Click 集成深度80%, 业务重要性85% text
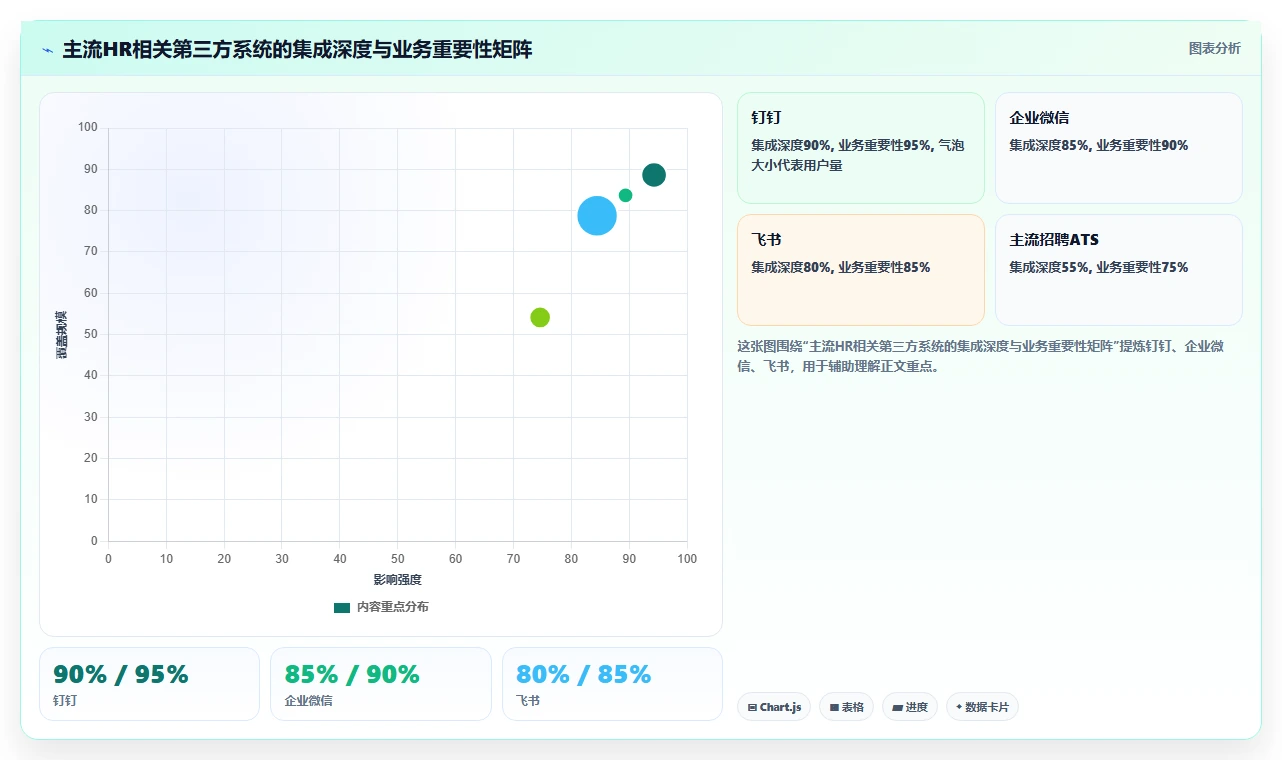 coord(841,267)
